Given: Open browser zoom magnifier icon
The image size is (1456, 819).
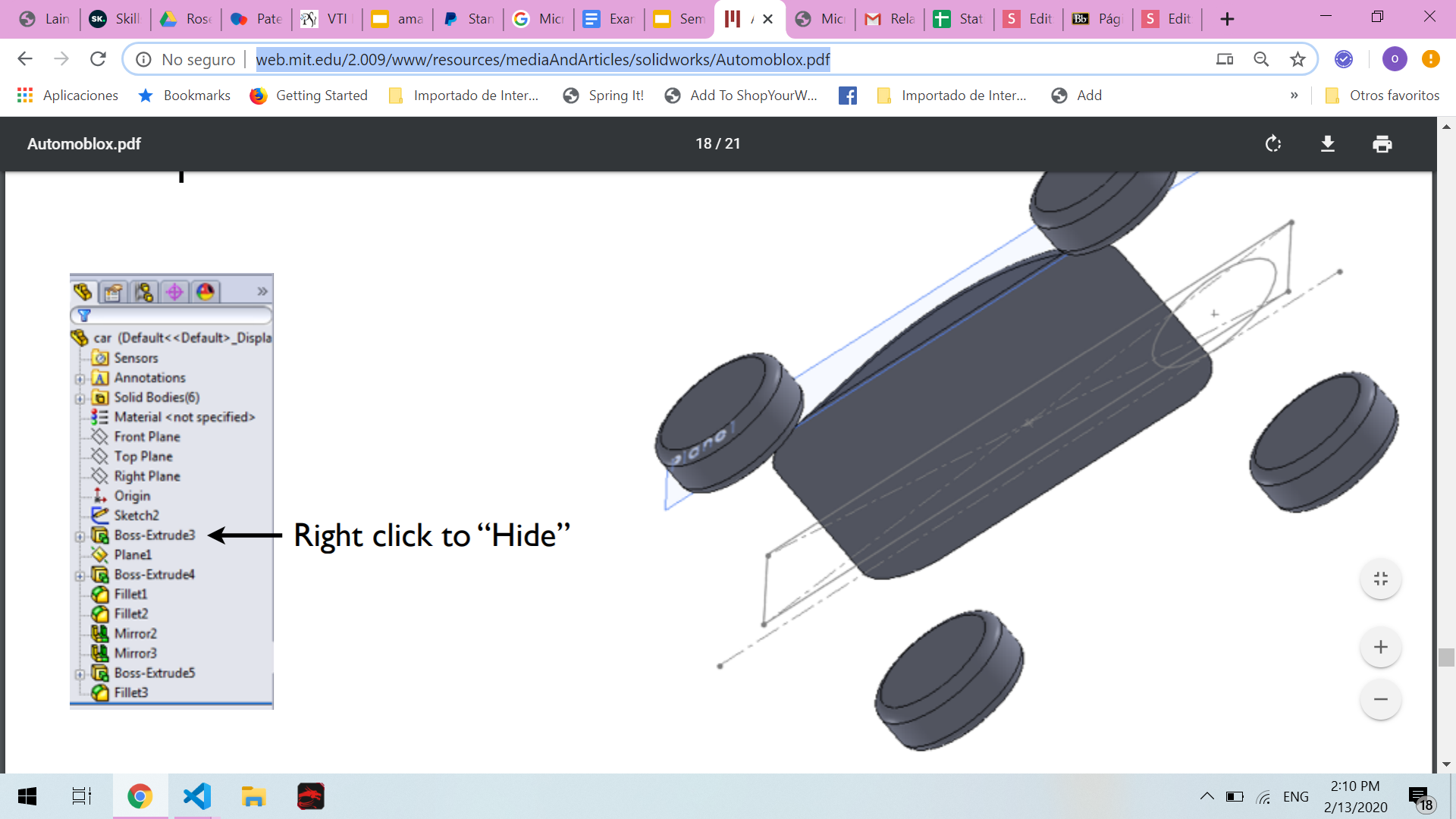Looking at the screenshot, I should tap(1260, 59).
